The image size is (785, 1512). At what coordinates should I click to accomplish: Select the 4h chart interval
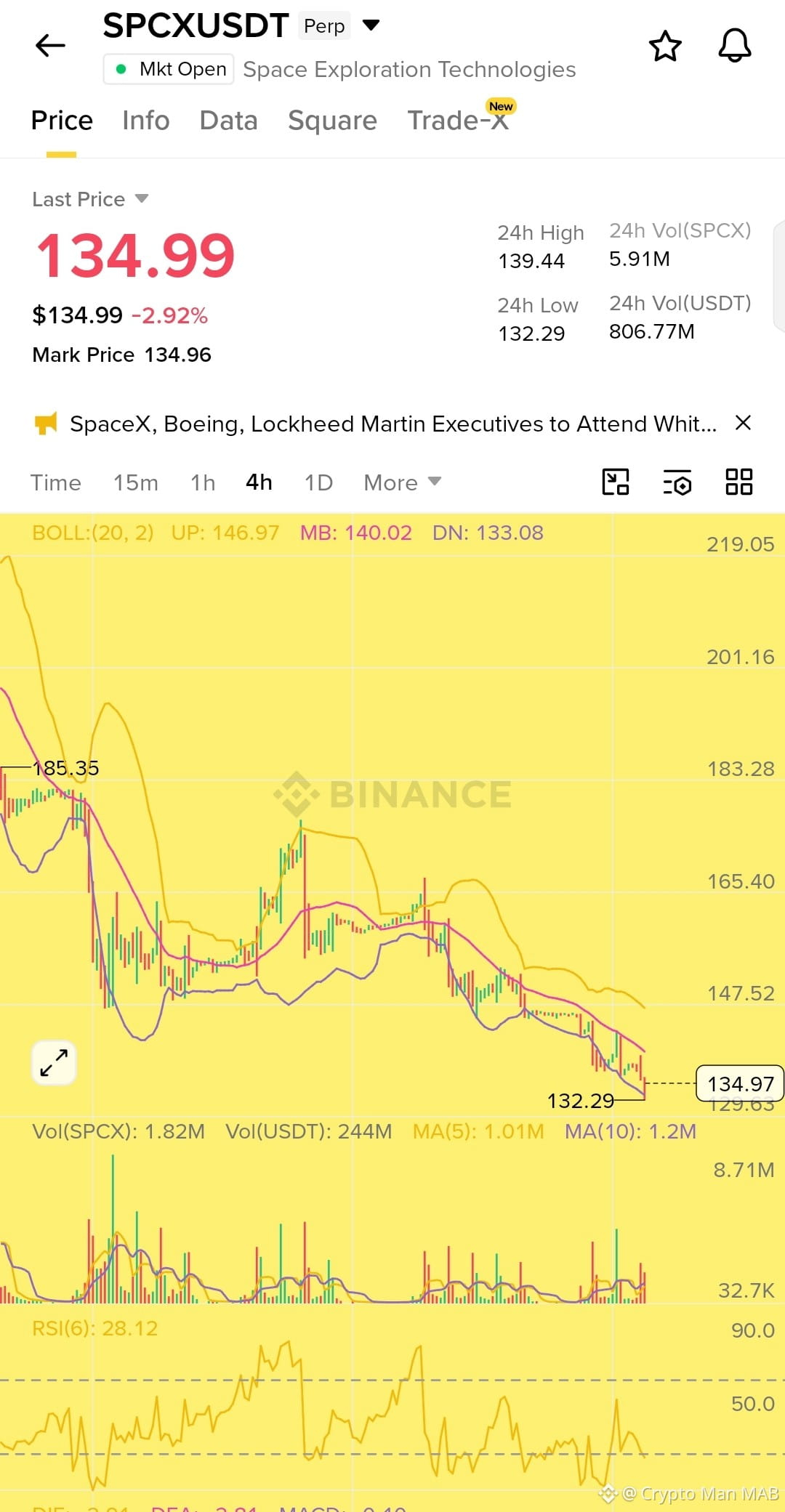click(259, 482)
